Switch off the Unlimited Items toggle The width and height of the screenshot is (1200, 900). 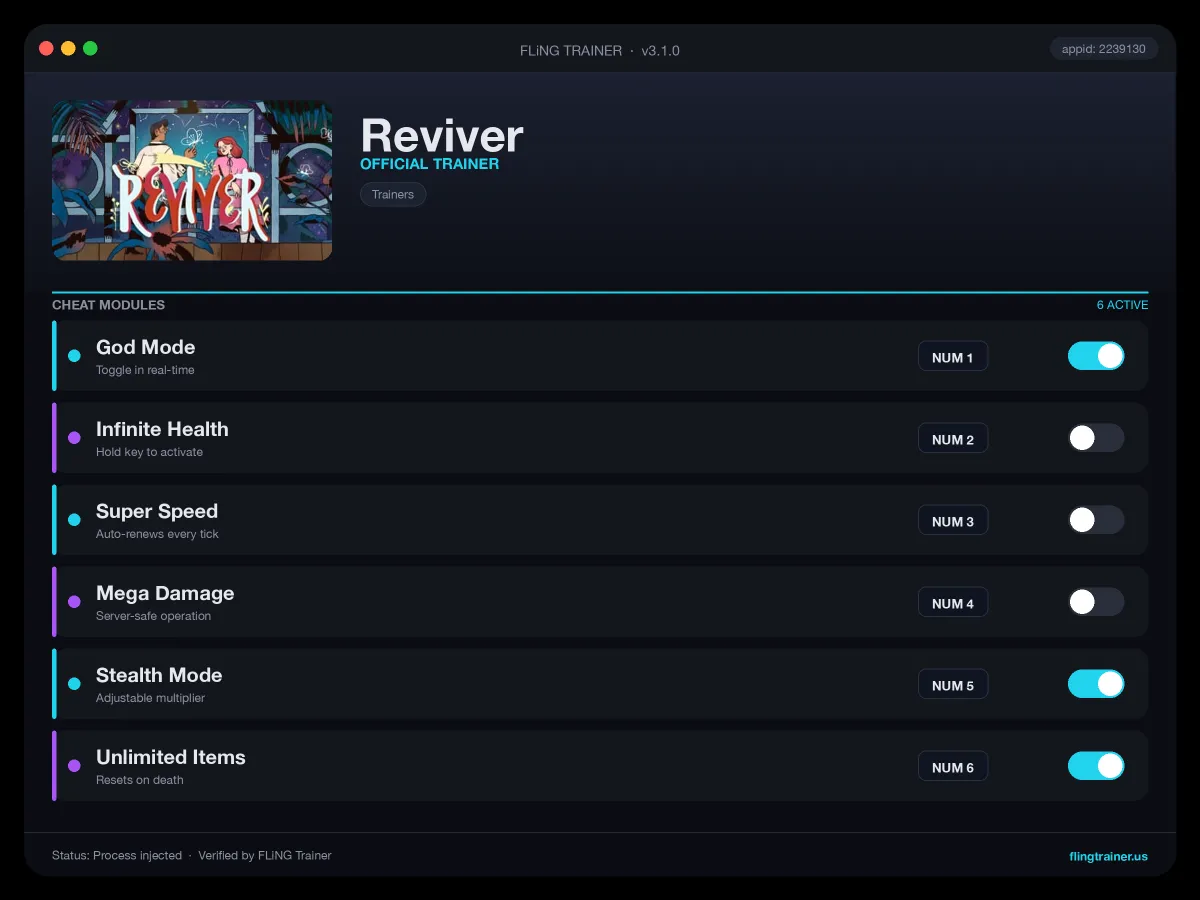coord(1096,766)
